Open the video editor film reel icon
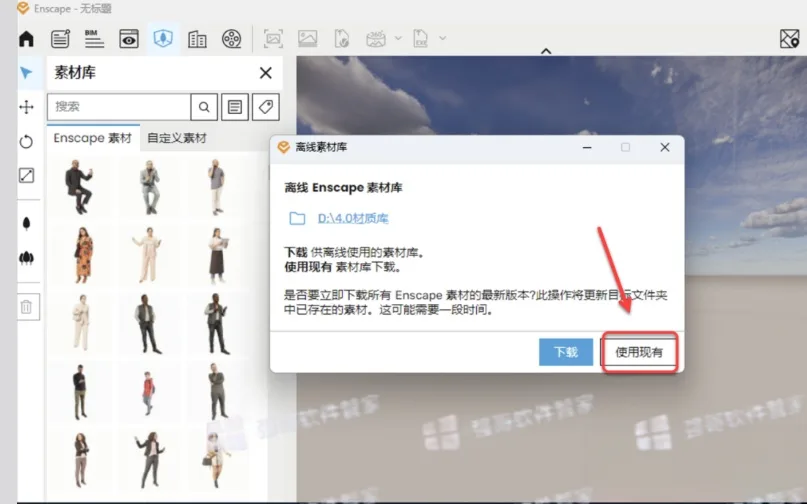 click(232, 39)
